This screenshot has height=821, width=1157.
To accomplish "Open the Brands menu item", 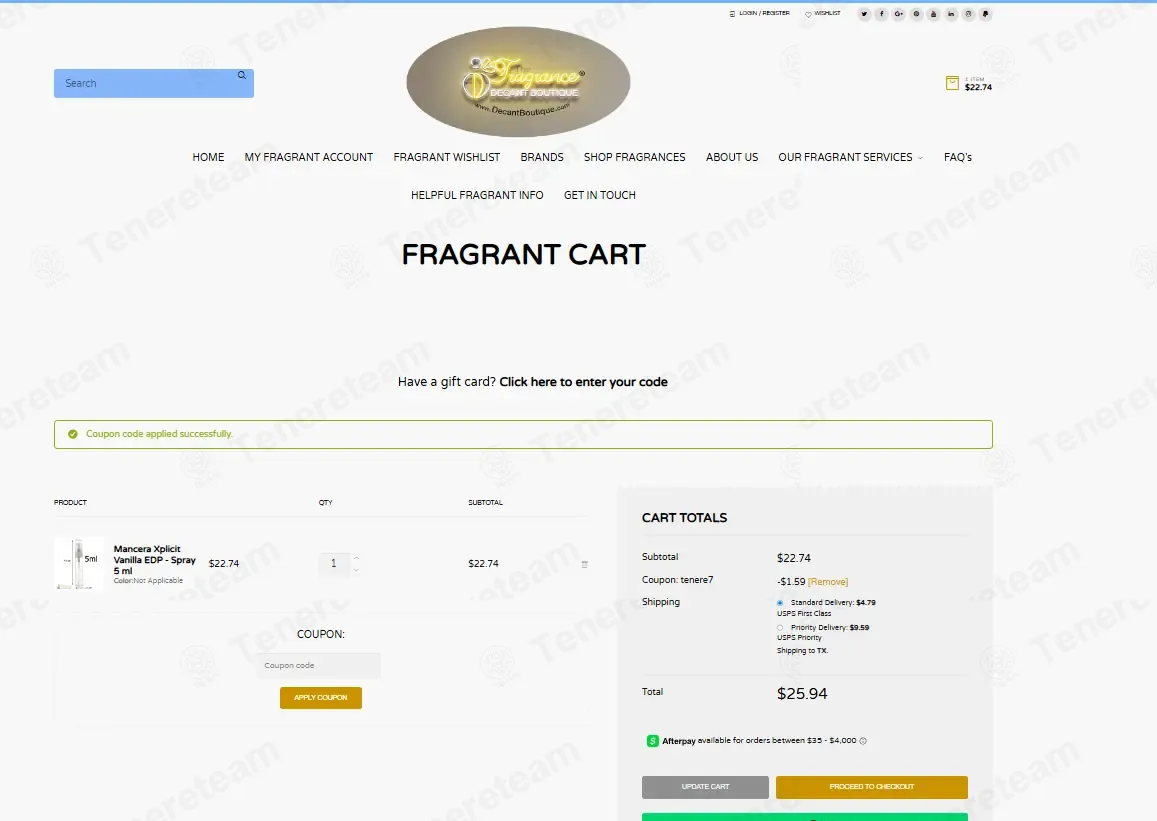I will coord(542,157).
